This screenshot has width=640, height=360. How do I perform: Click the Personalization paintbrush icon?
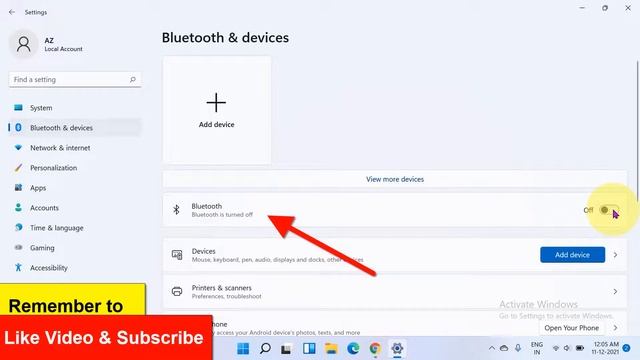pyautogui.click(x=18, y=167)
